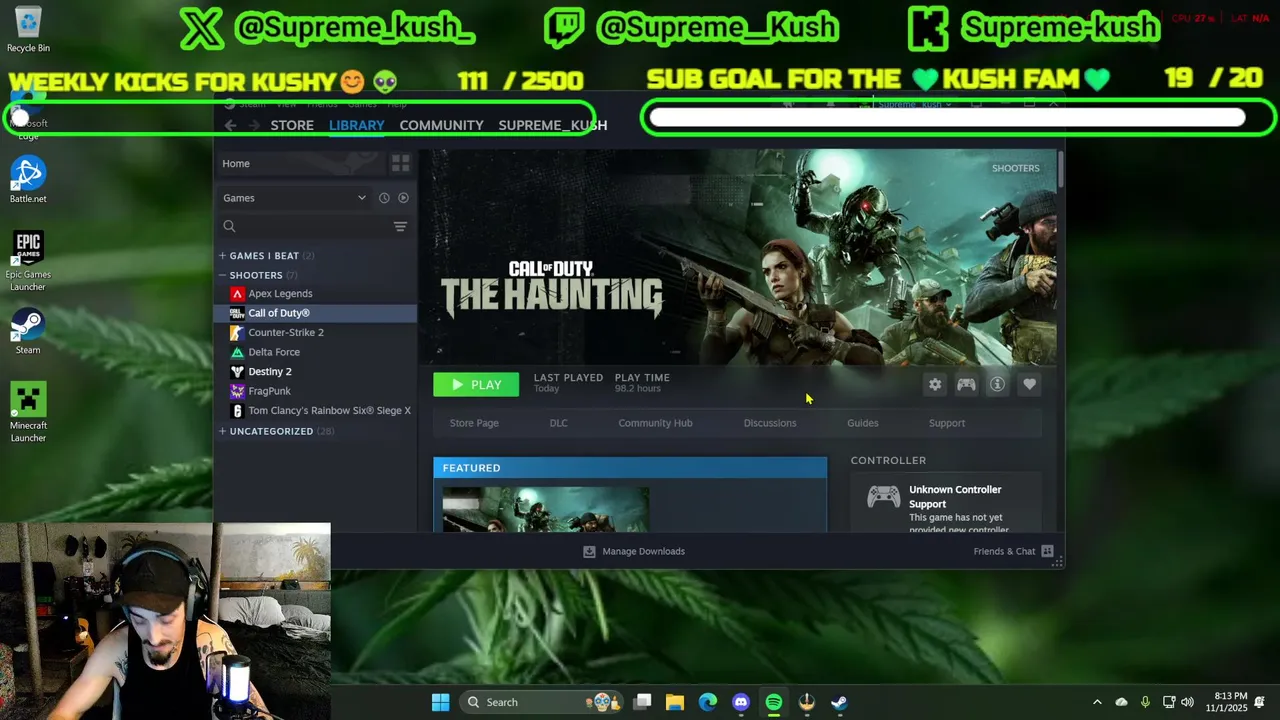Open the Minecraft Launcher desktop icon
The width and height of the screenshot is (1280, 720).
(x=28, y=412)
